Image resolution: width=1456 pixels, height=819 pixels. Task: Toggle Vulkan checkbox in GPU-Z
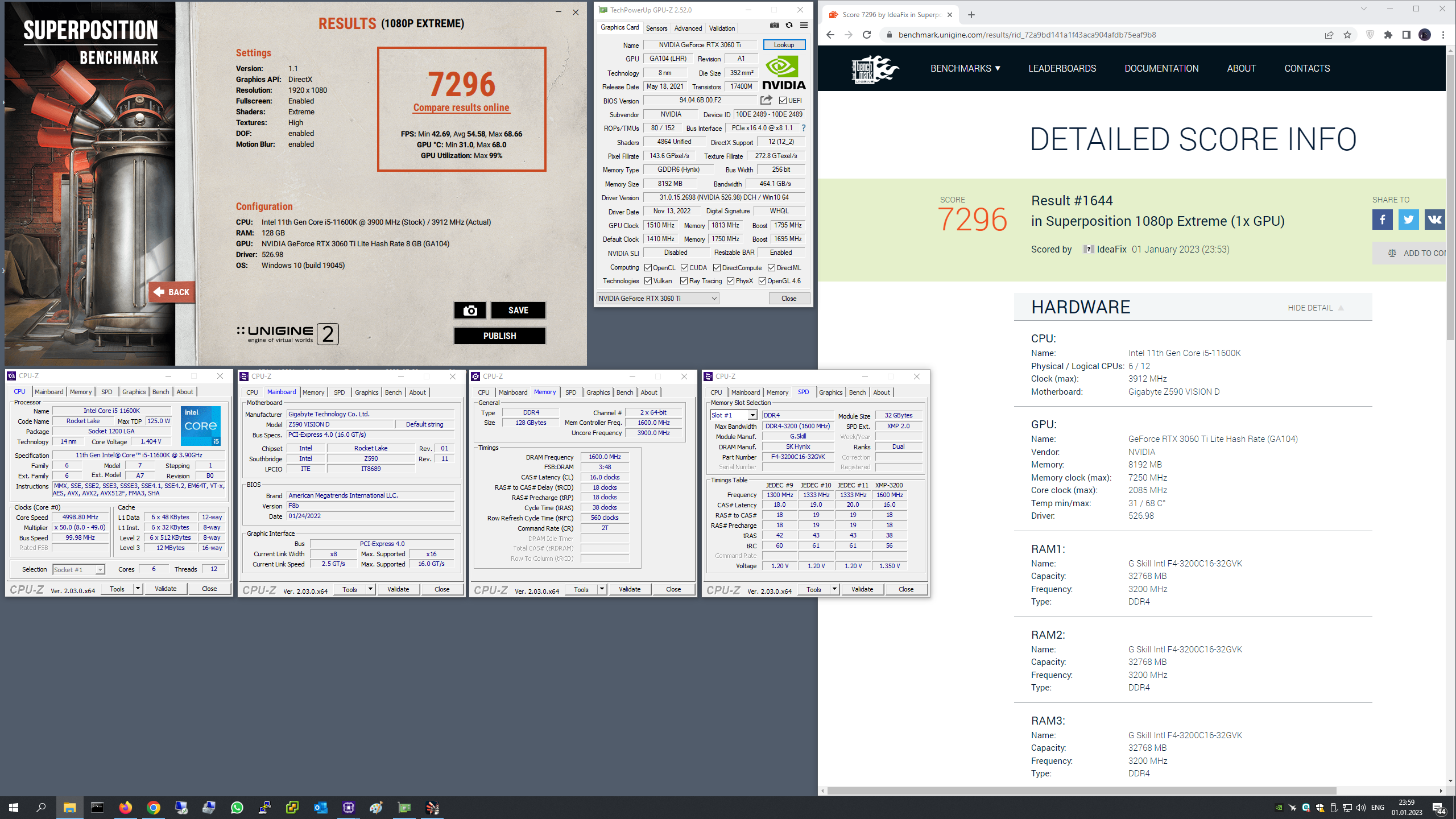[648, 281]
